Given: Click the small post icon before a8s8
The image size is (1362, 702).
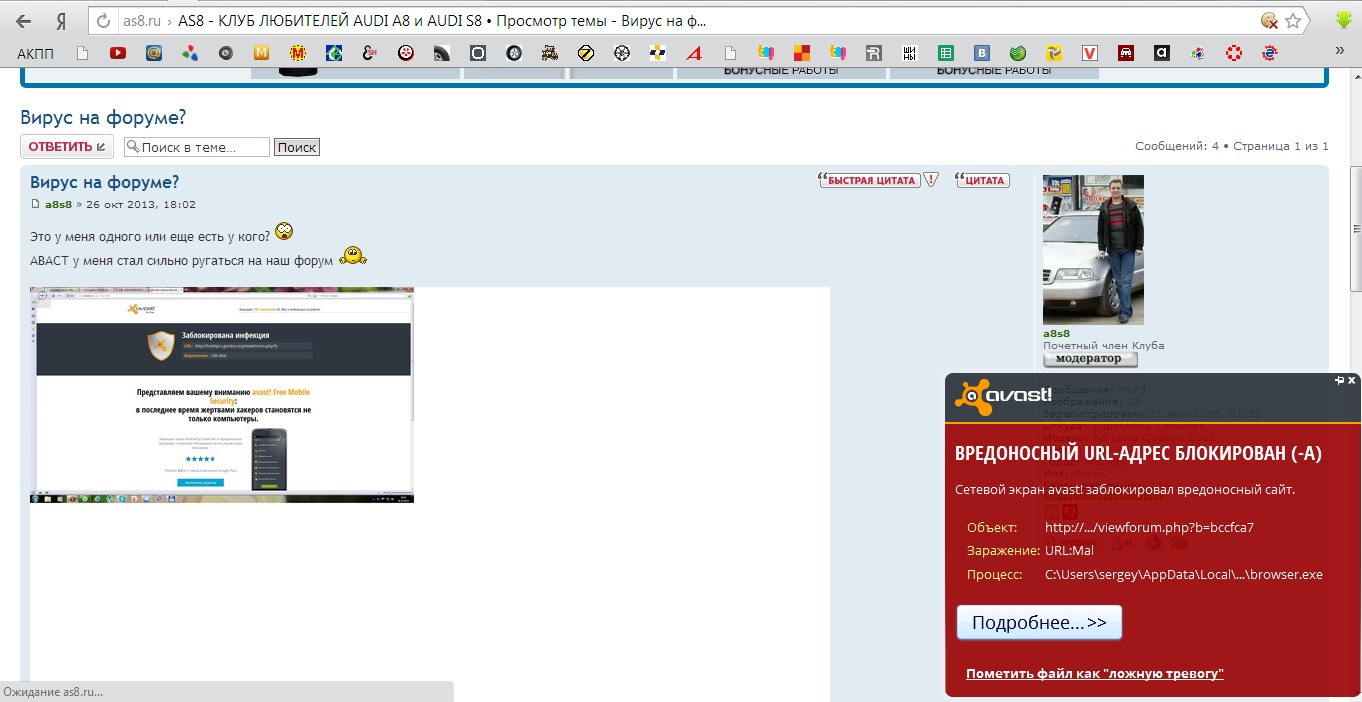Looking at the screenshot, I should (36, 205).
